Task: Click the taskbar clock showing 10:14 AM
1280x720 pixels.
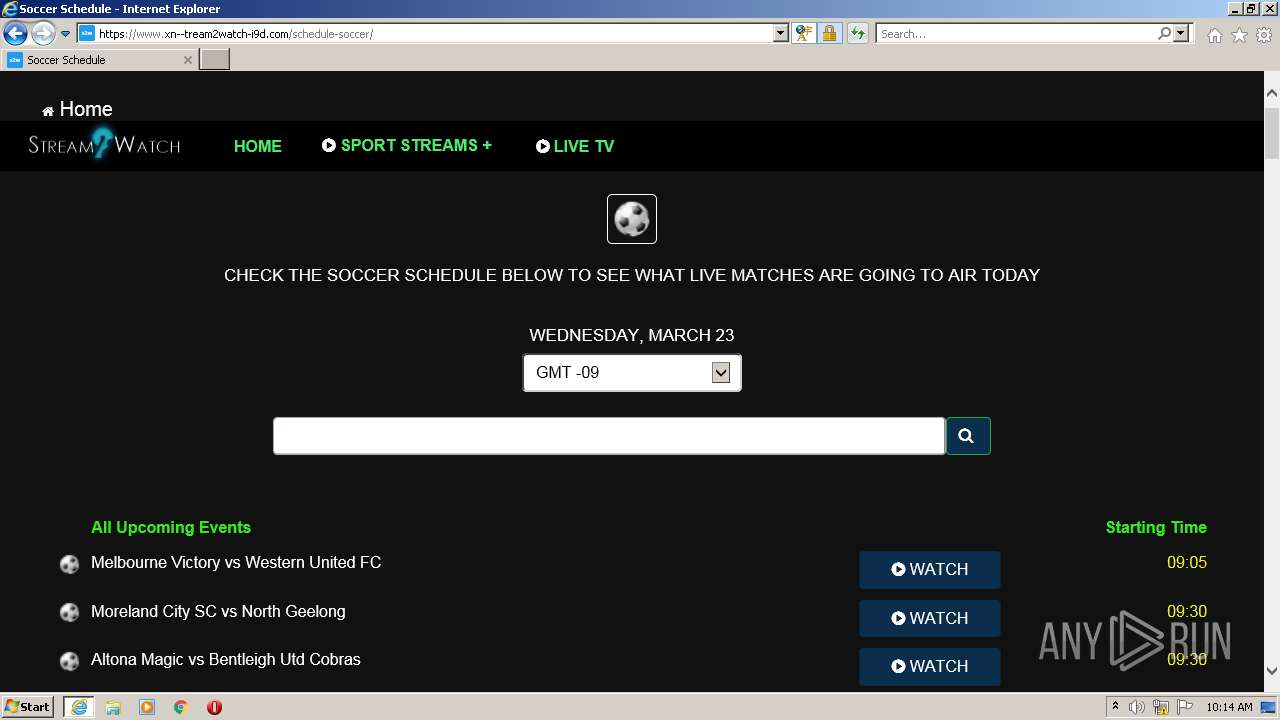Action: click(1229, 707)
